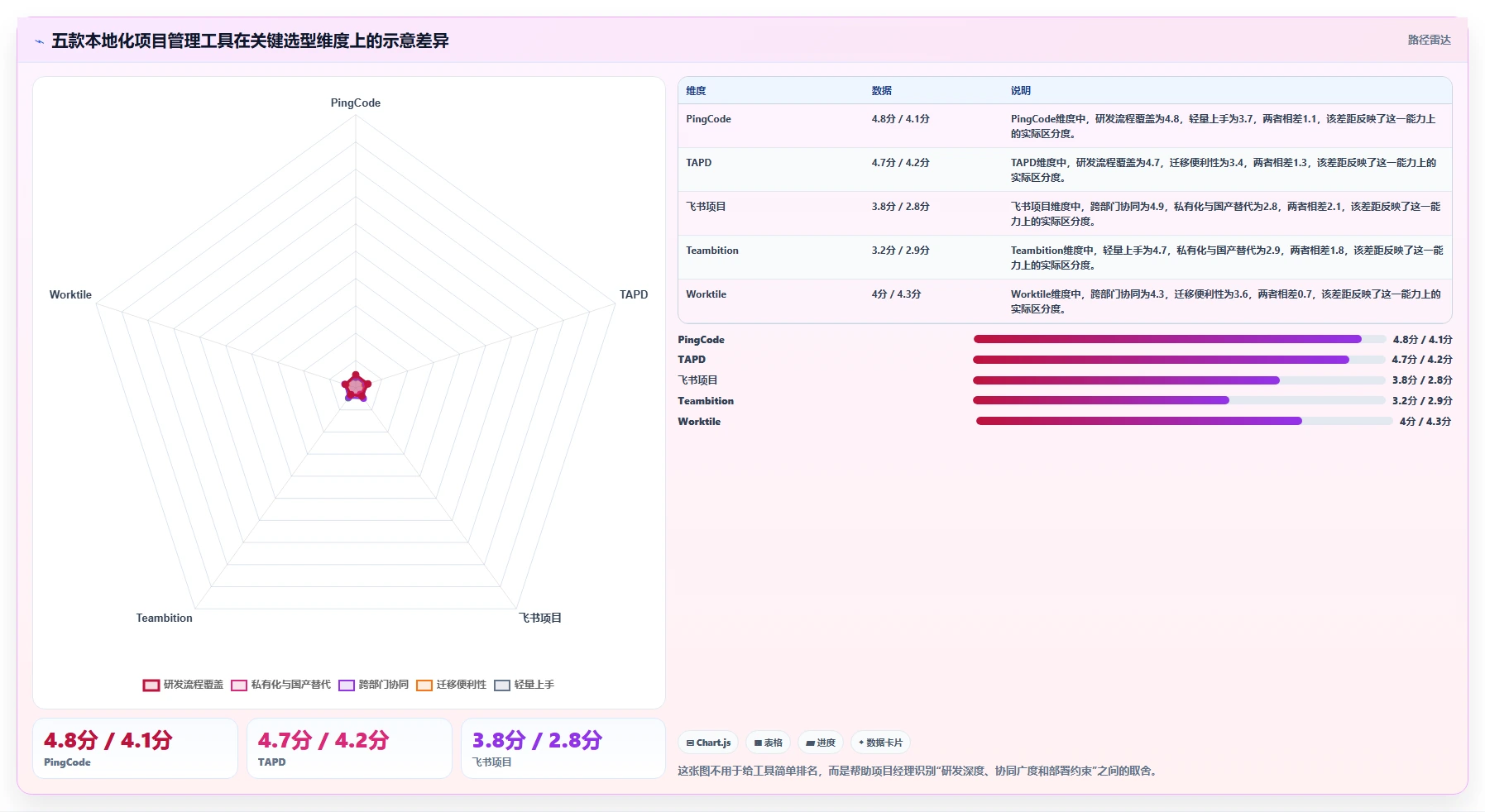Click the Teambition progress bar
1485x812 pixels.
(x=1179, y=400)
